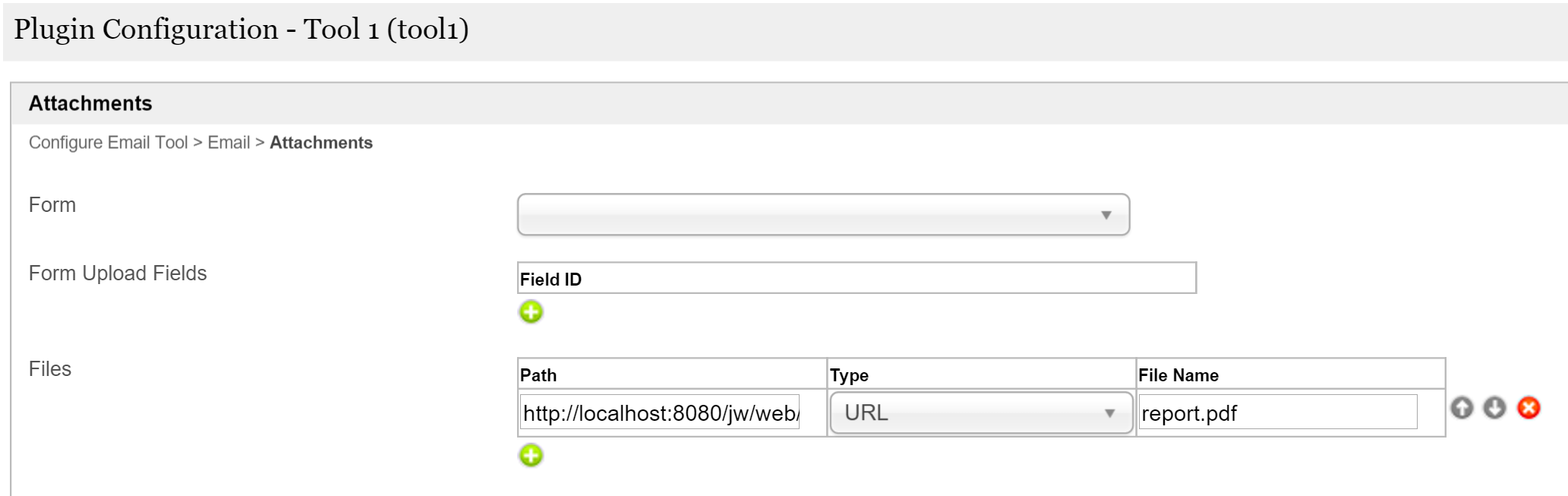Click the Plugin Configuration page title
1568x496 pixels.
[241, 30]
